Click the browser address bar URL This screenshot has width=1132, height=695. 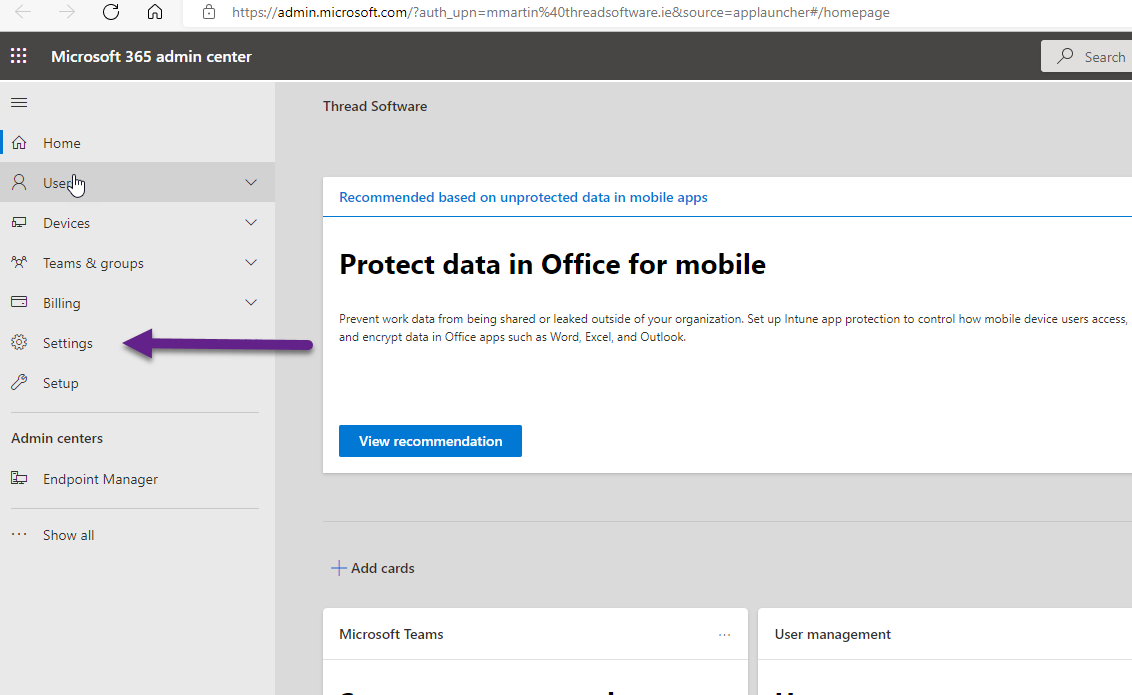(x=561, y=12)
